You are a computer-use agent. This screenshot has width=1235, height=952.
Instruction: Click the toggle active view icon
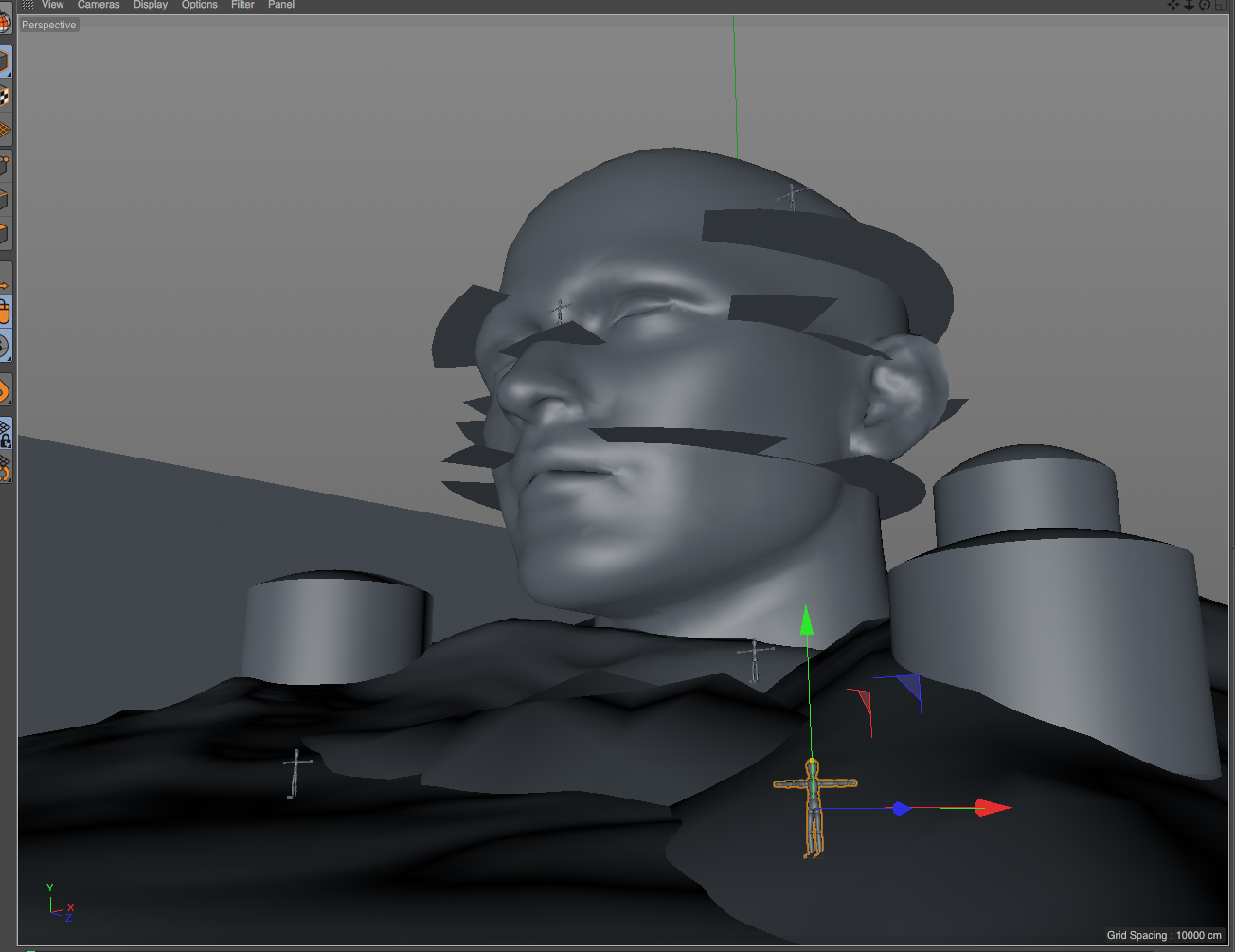coord(1221,5)
